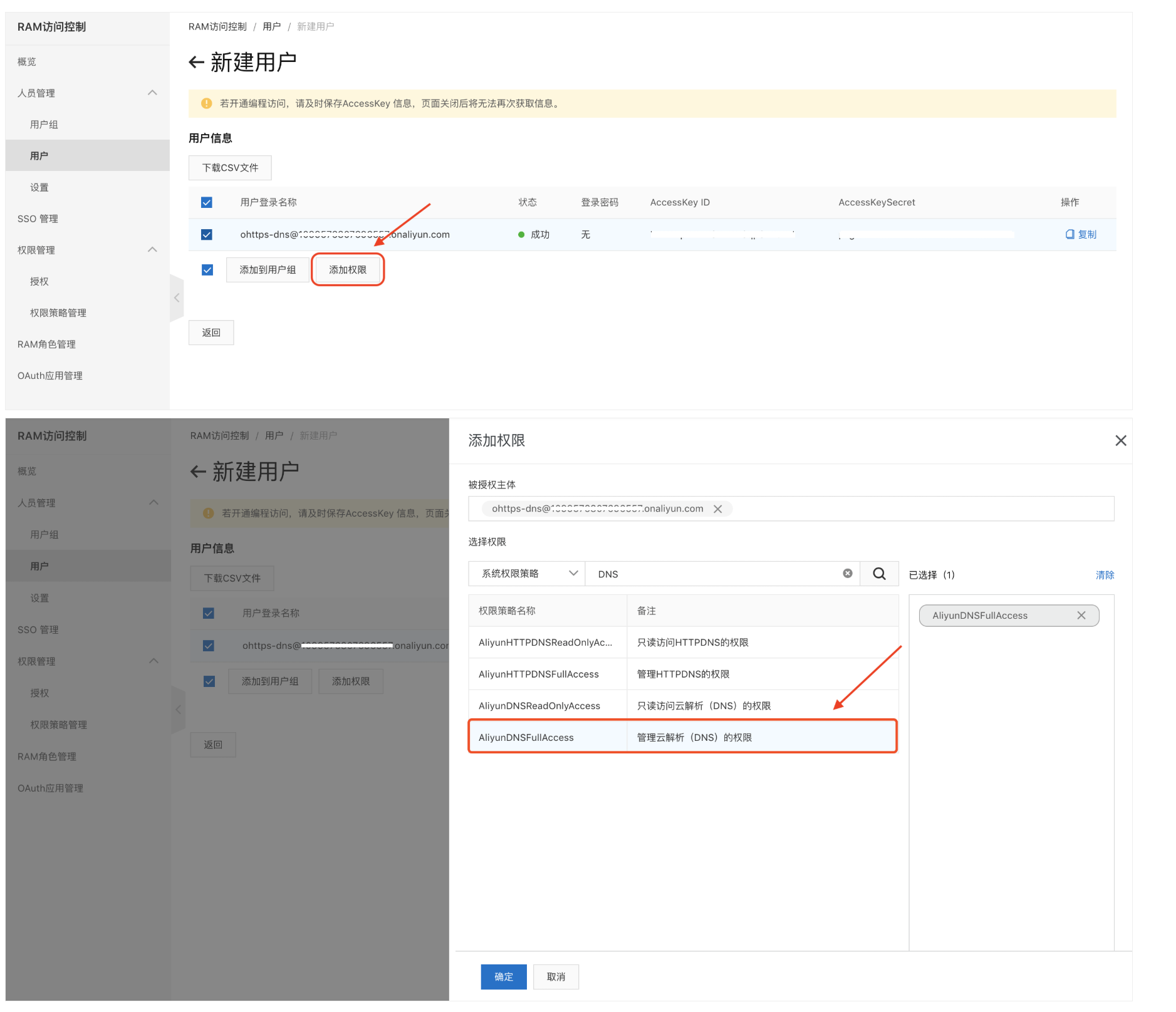
Task: Collapse the 权限管理 sidebar section
Action: (x=152, y=250)
